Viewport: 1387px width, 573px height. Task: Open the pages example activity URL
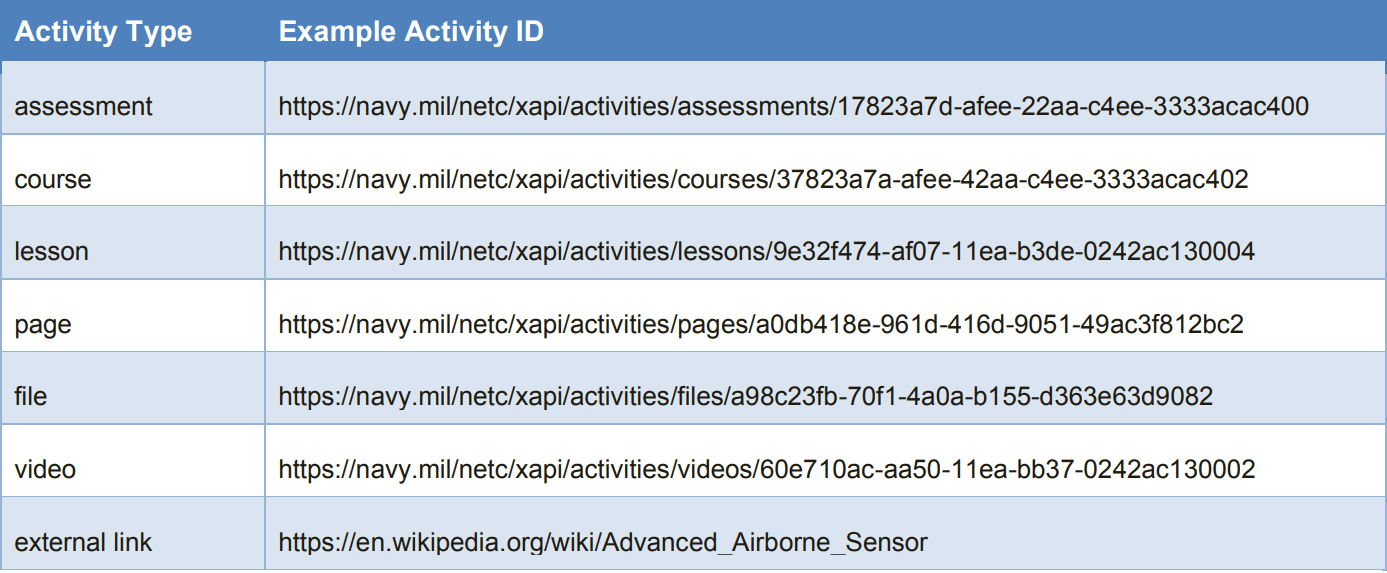760,325
